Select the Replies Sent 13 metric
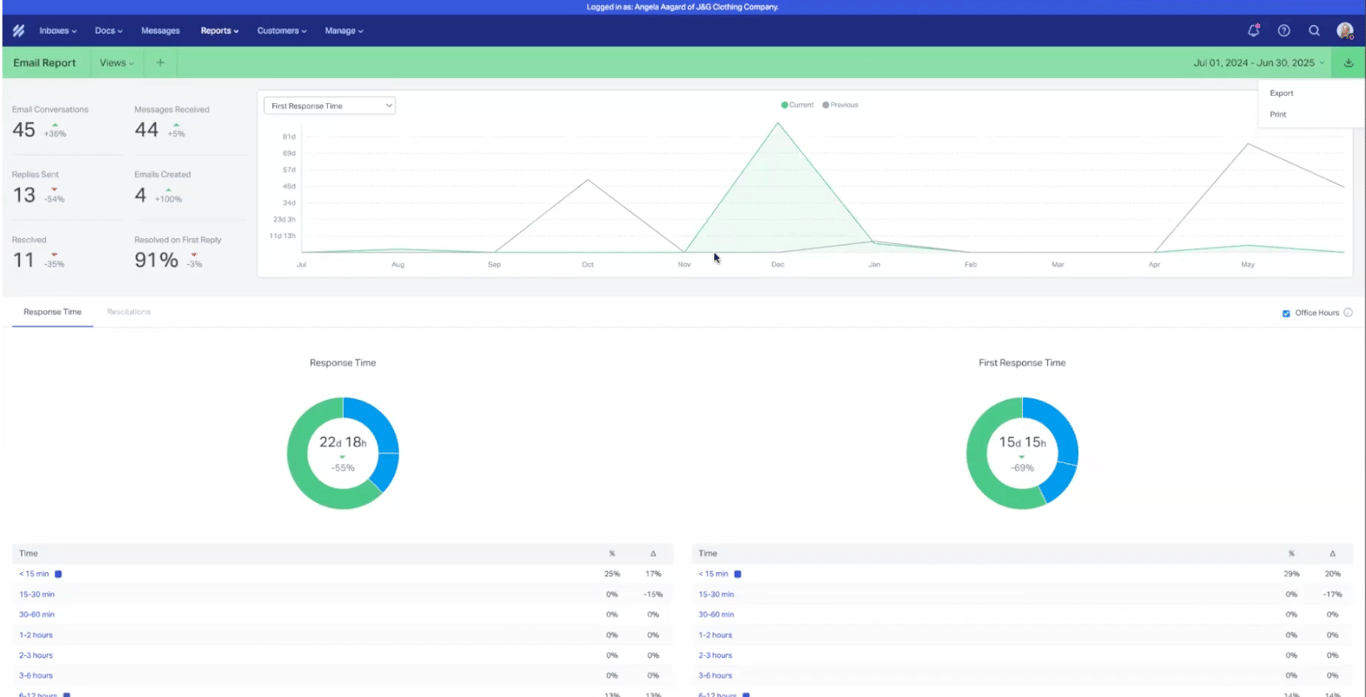Screen dimensions: 1366x697 [38, 188]
